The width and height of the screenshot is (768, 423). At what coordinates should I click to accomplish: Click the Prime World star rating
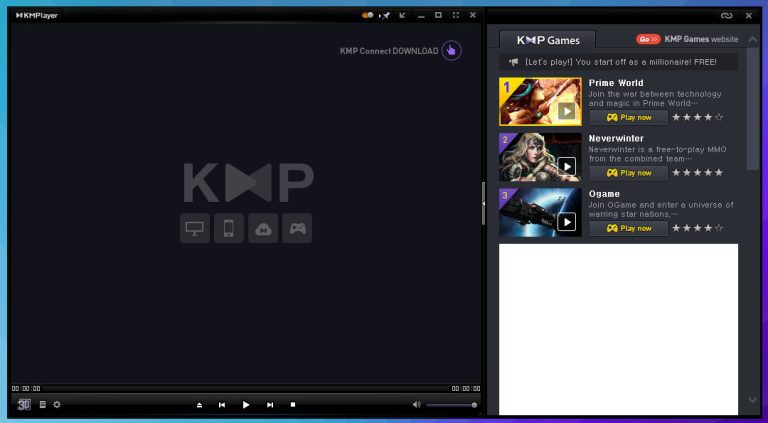tap(697, 118)
